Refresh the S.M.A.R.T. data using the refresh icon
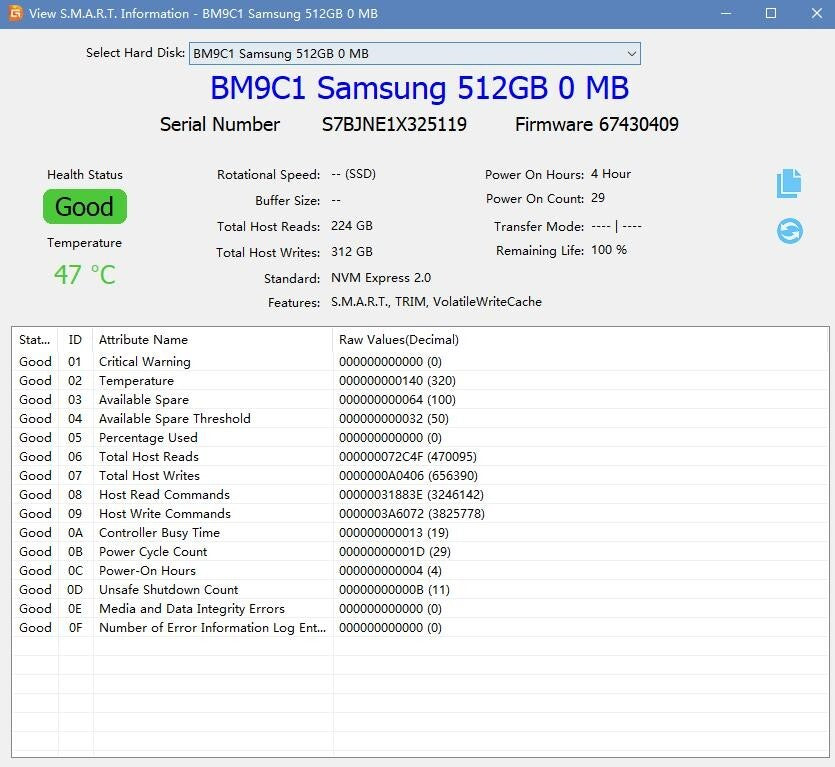The image size is (835, 767). [x=789, y=231]
